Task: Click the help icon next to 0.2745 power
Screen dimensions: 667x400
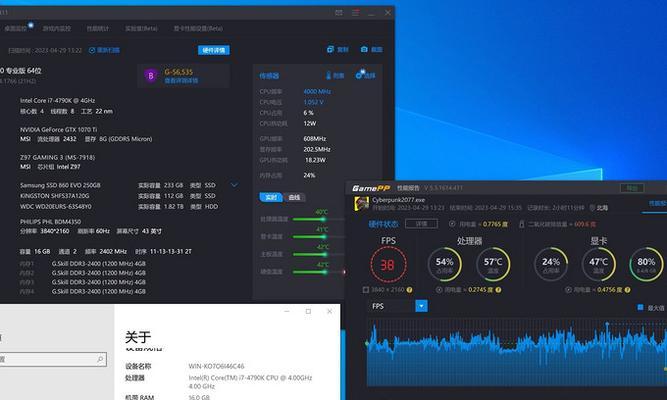Action: [x=498, y=290]
